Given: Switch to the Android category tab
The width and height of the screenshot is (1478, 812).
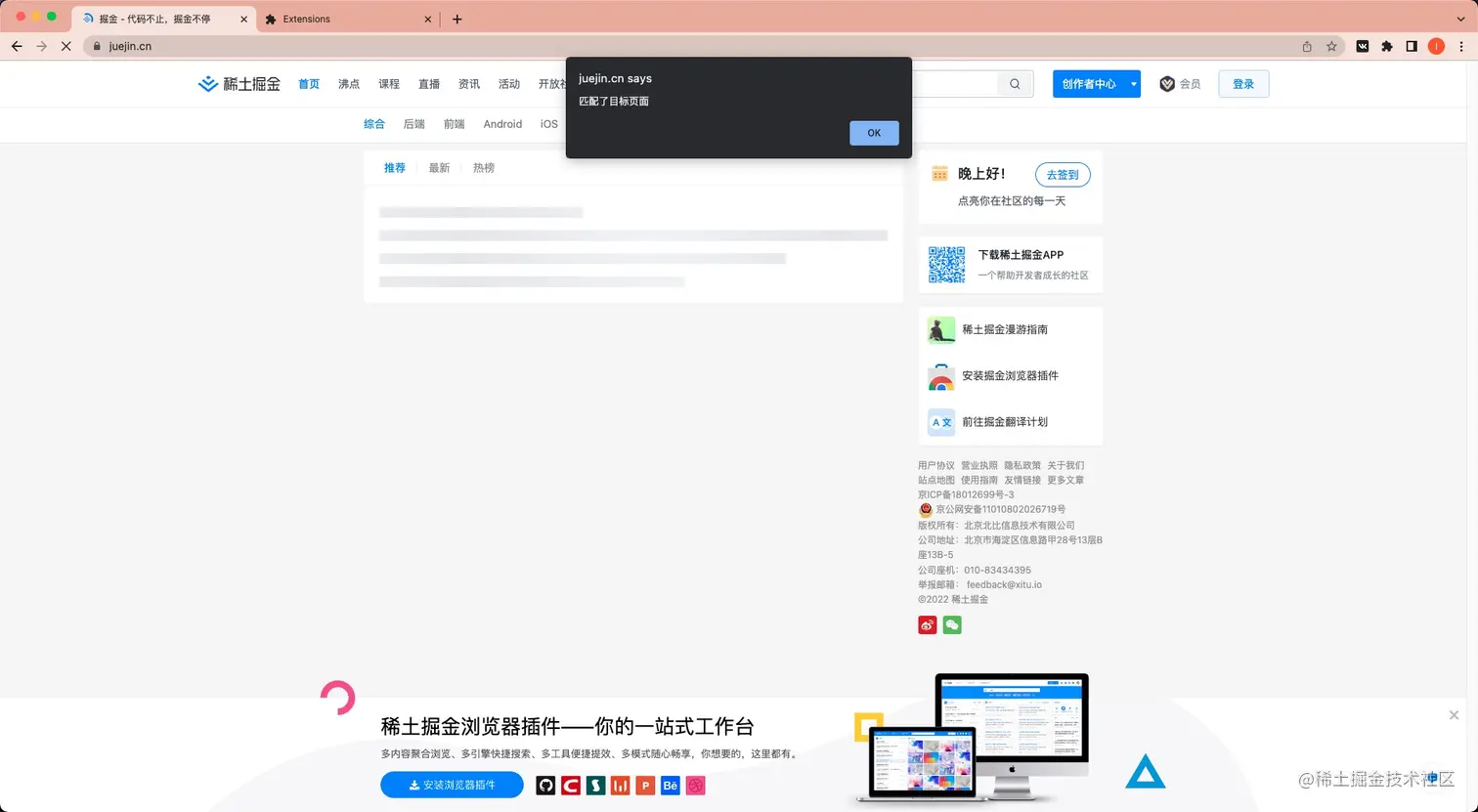Looking at the screenshot, I should tap(502, 124).
